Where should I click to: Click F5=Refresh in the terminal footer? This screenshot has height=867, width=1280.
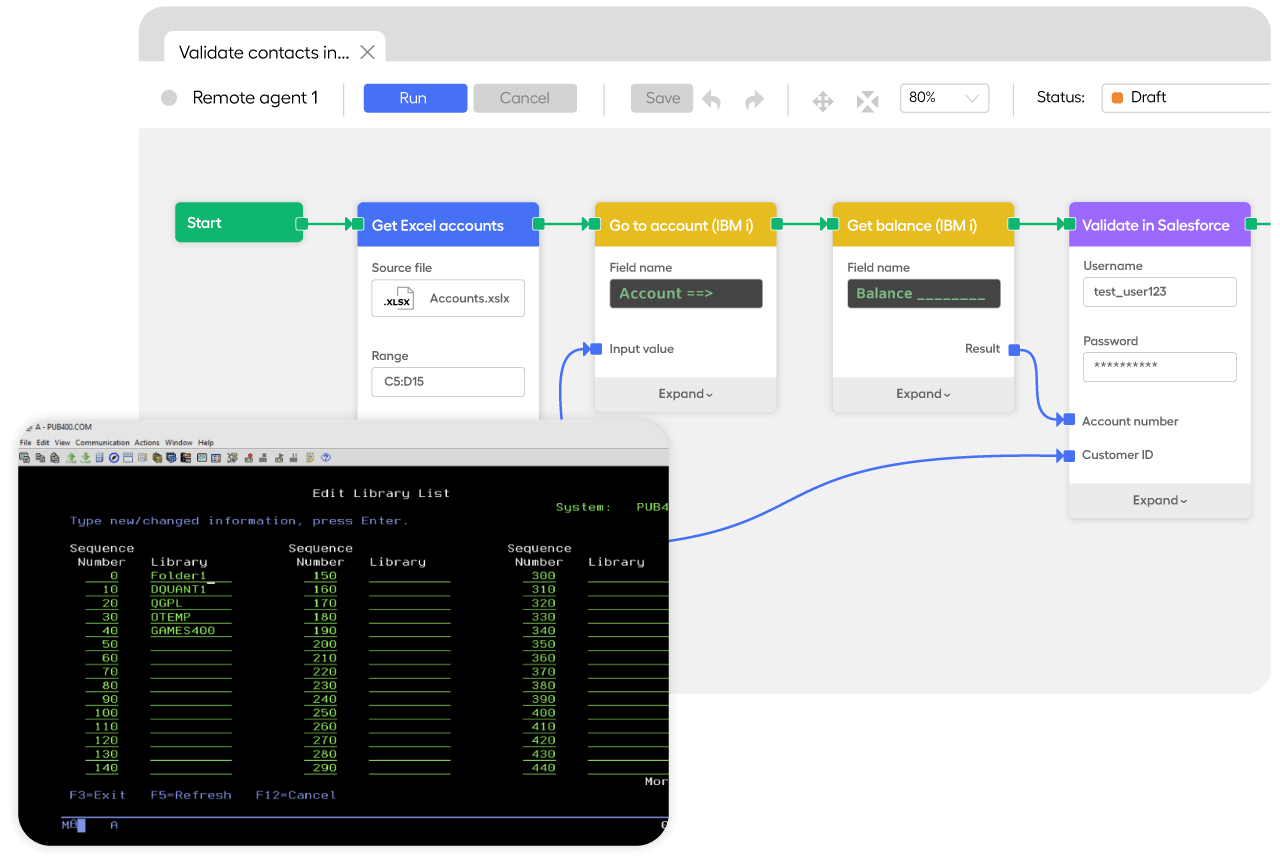191,795
